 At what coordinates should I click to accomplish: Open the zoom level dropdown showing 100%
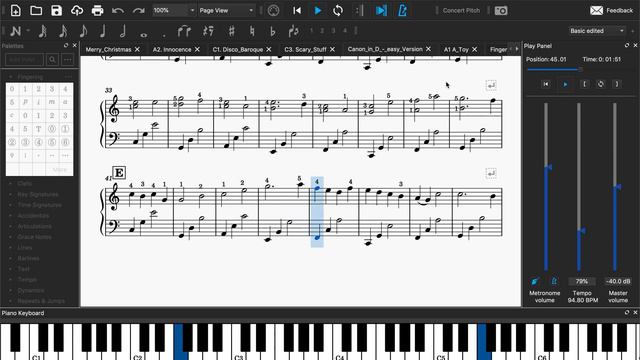[x=174, y=10]
